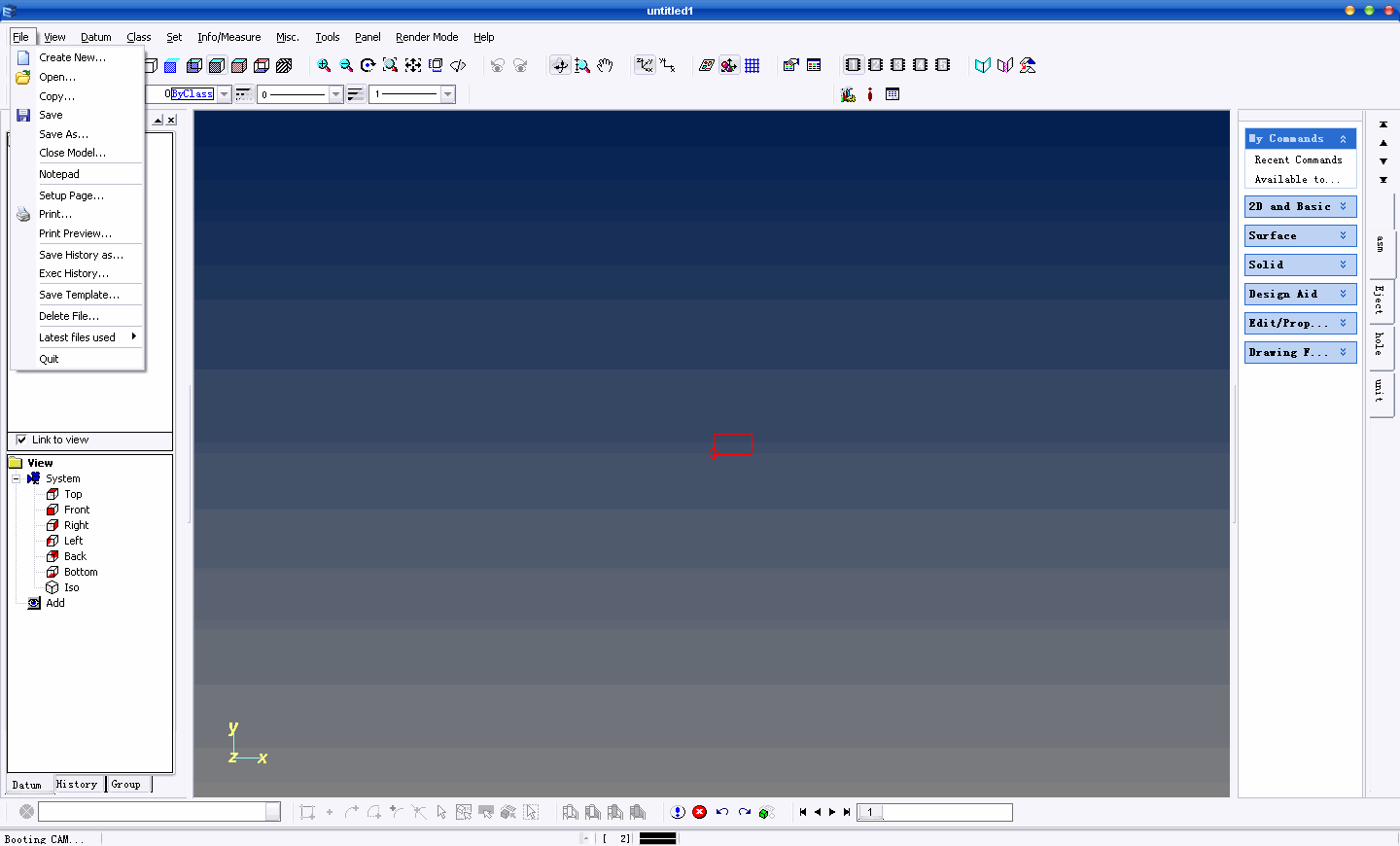Click the Add view camera icon
The image size is (1400, 846).
tap(34, 603)
